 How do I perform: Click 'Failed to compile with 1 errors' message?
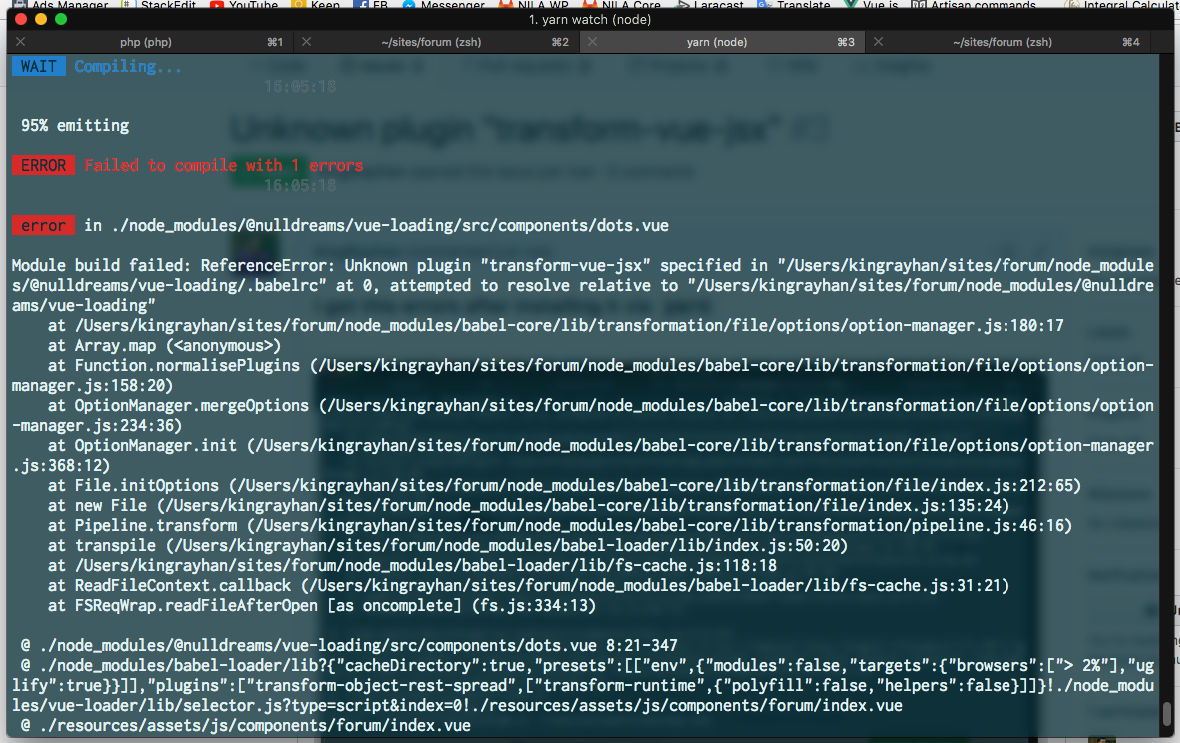click(x=224, y=166)
